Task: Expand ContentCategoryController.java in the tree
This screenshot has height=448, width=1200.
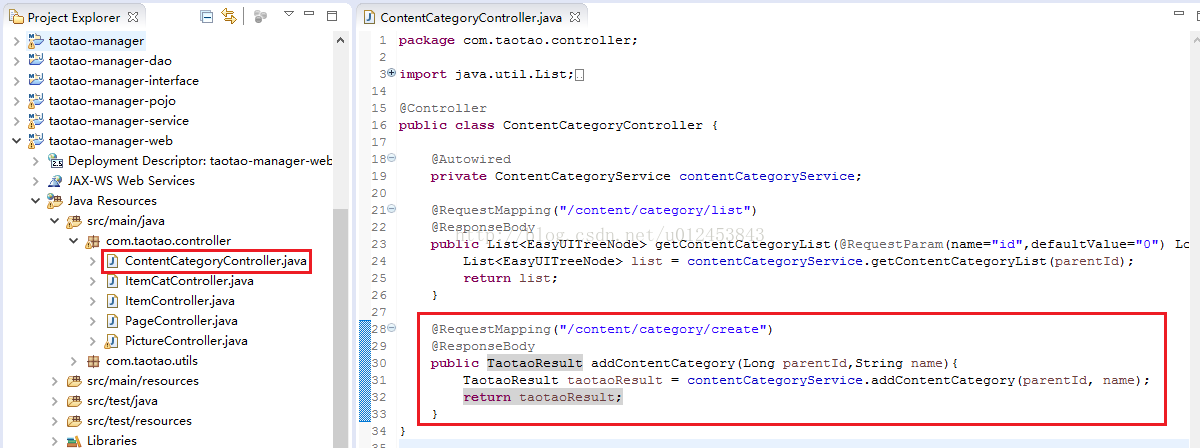Action: (x=93, y=261)
